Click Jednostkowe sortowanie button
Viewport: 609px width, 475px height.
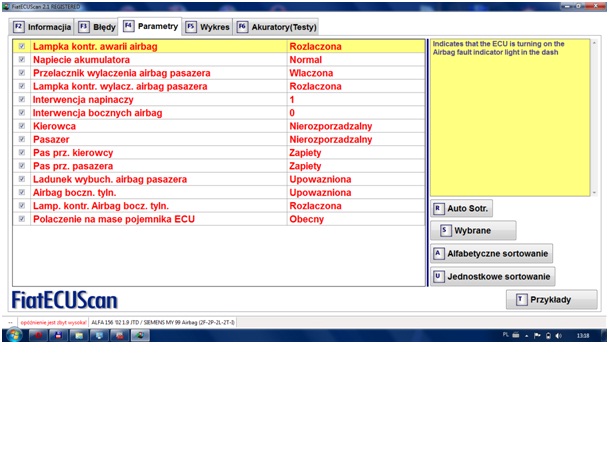tap(492, 277)
